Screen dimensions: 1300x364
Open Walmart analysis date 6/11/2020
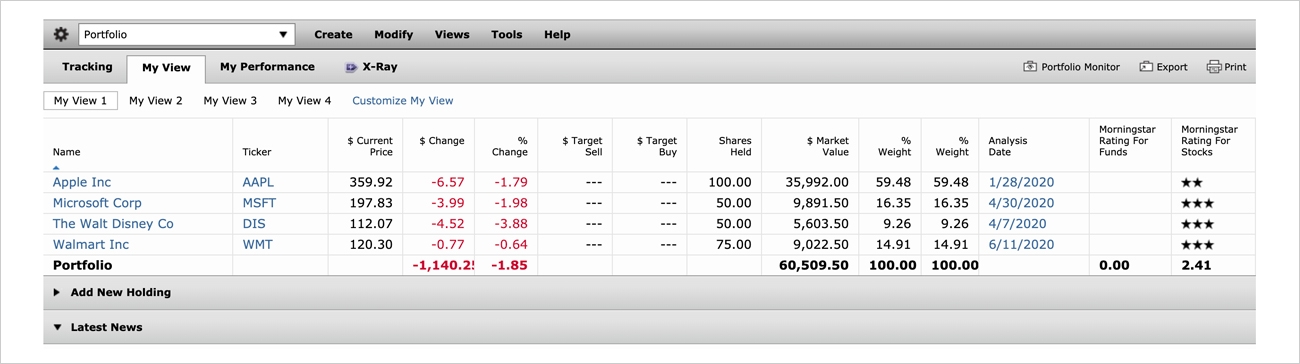click(1021, 244)
